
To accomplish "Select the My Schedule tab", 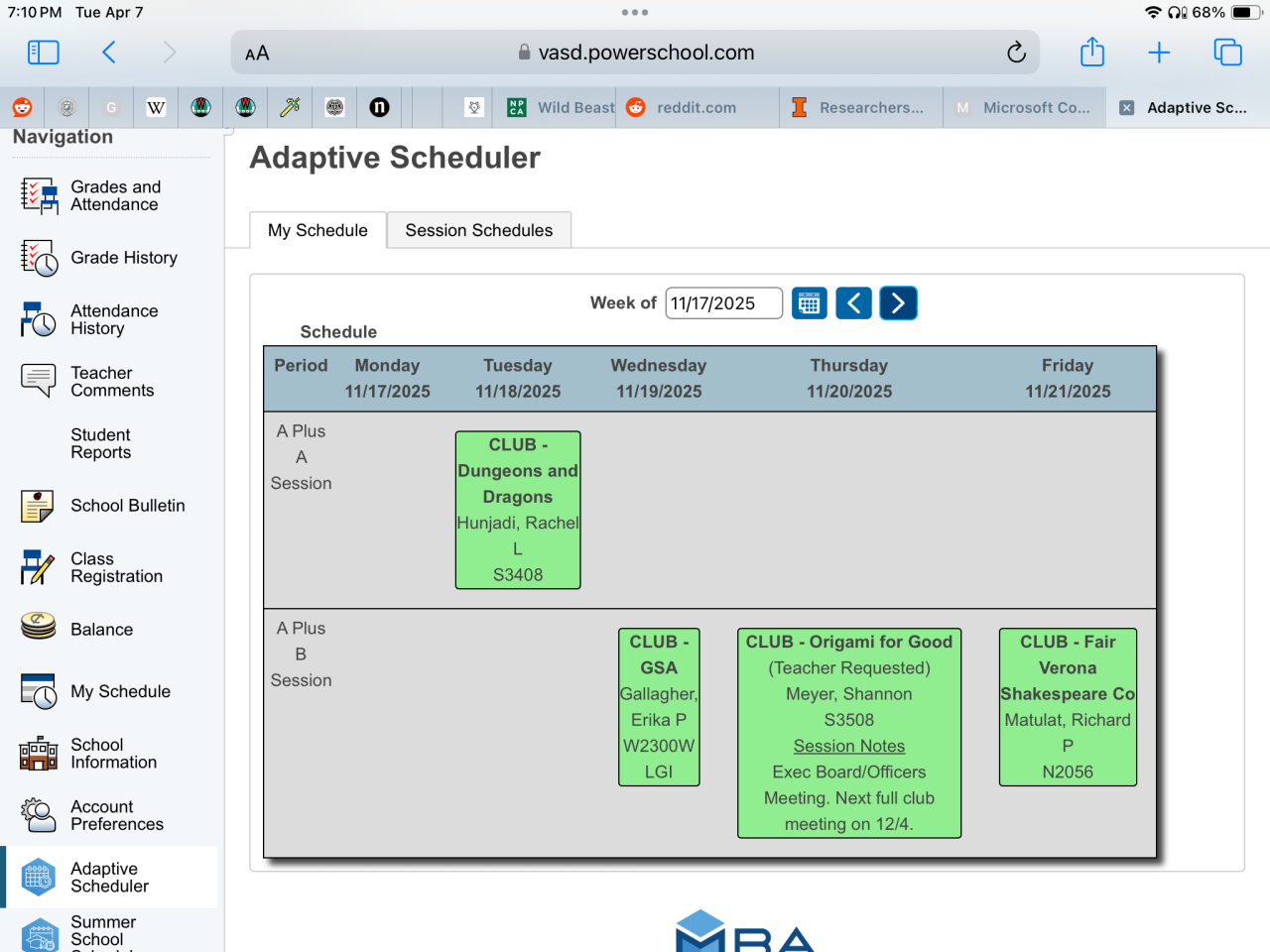I will pos(317,230).
